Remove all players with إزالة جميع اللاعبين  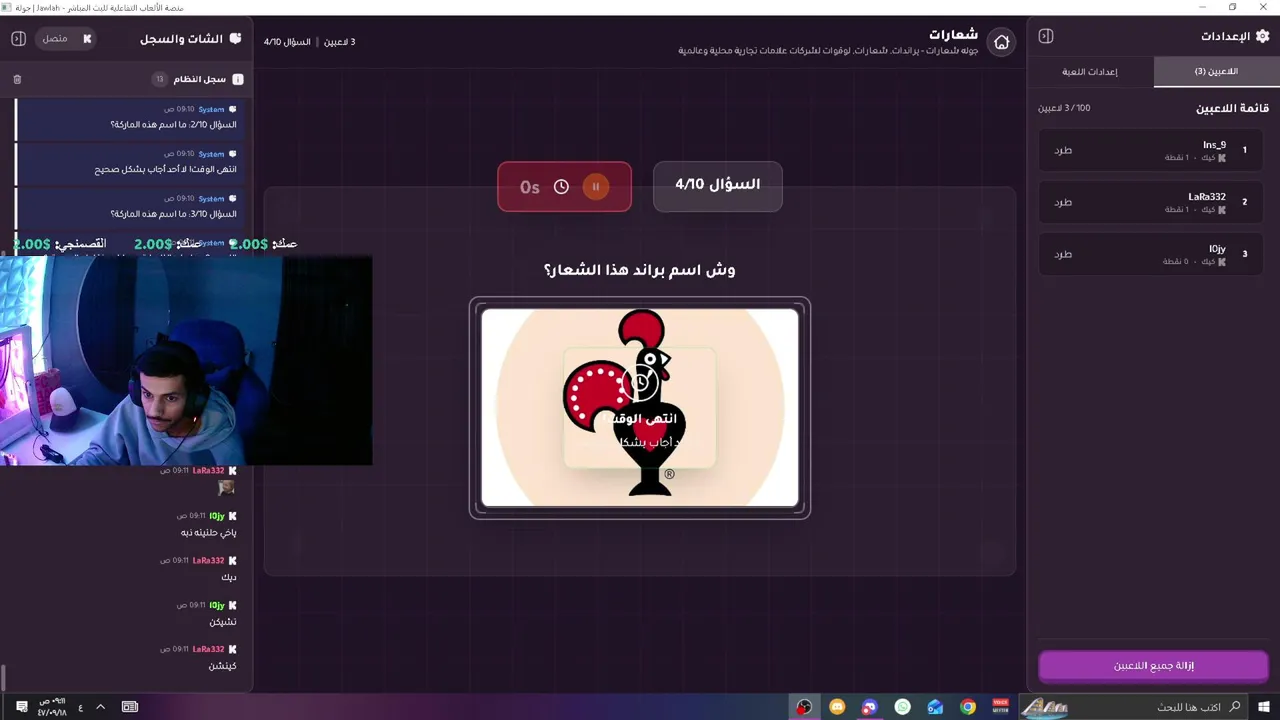pos(1153,666)
